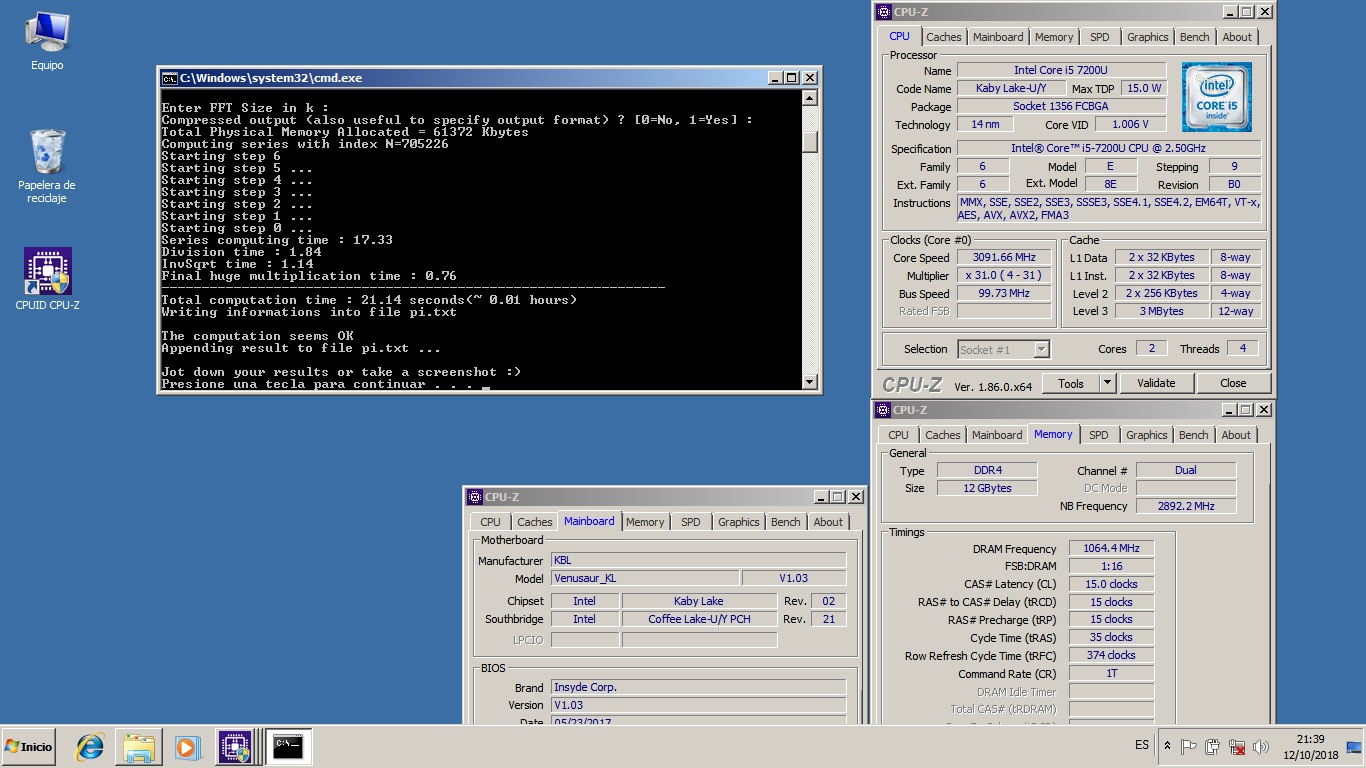Click the BIOS brand Insyde Corp. field
The height and width of the screenshot is (768, 1366).
pyautogui.click(x=698, y=687)
